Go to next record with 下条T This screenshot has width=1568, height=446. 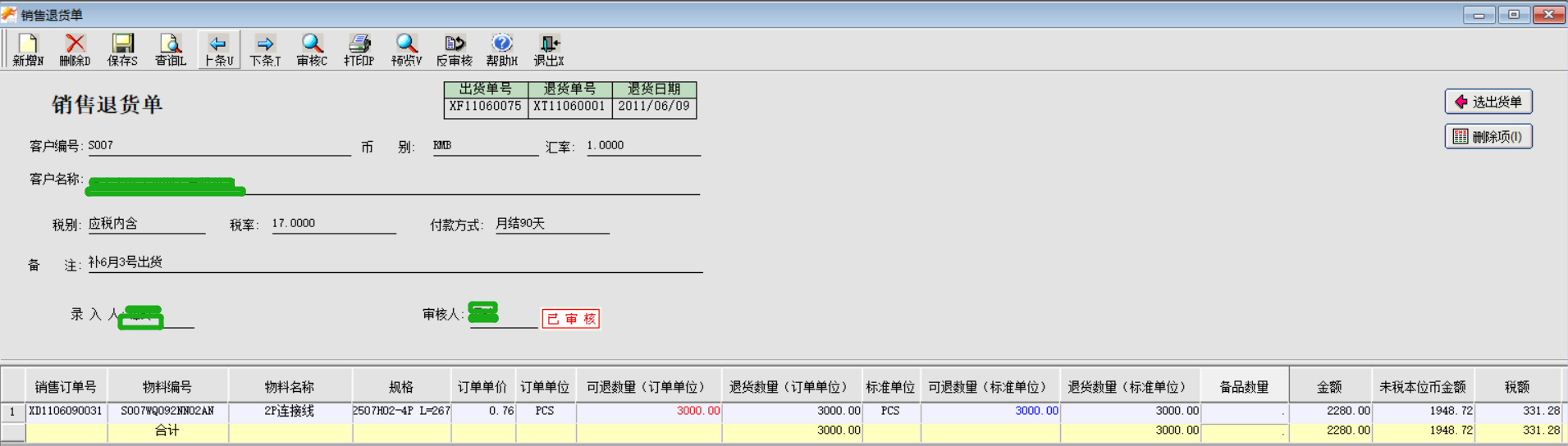coord(265,50)
